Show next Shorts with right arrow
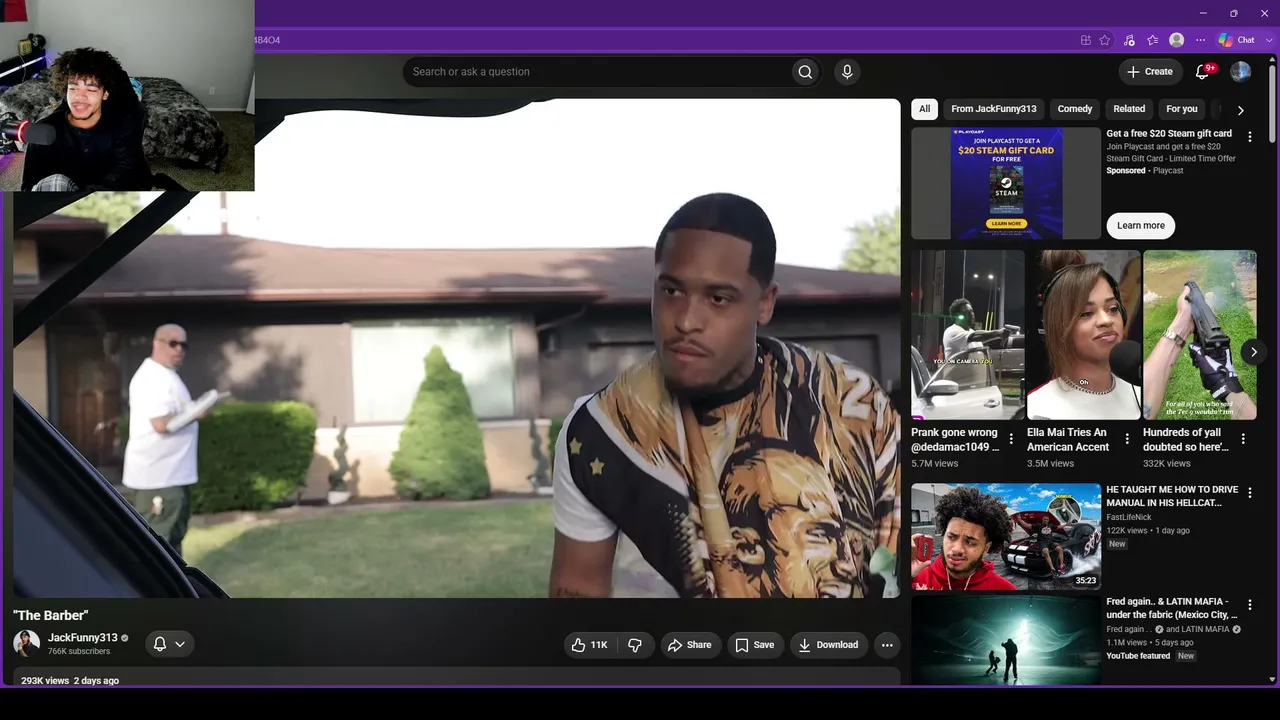This screenshot has width=1280, height=720. pos(1253,352)
